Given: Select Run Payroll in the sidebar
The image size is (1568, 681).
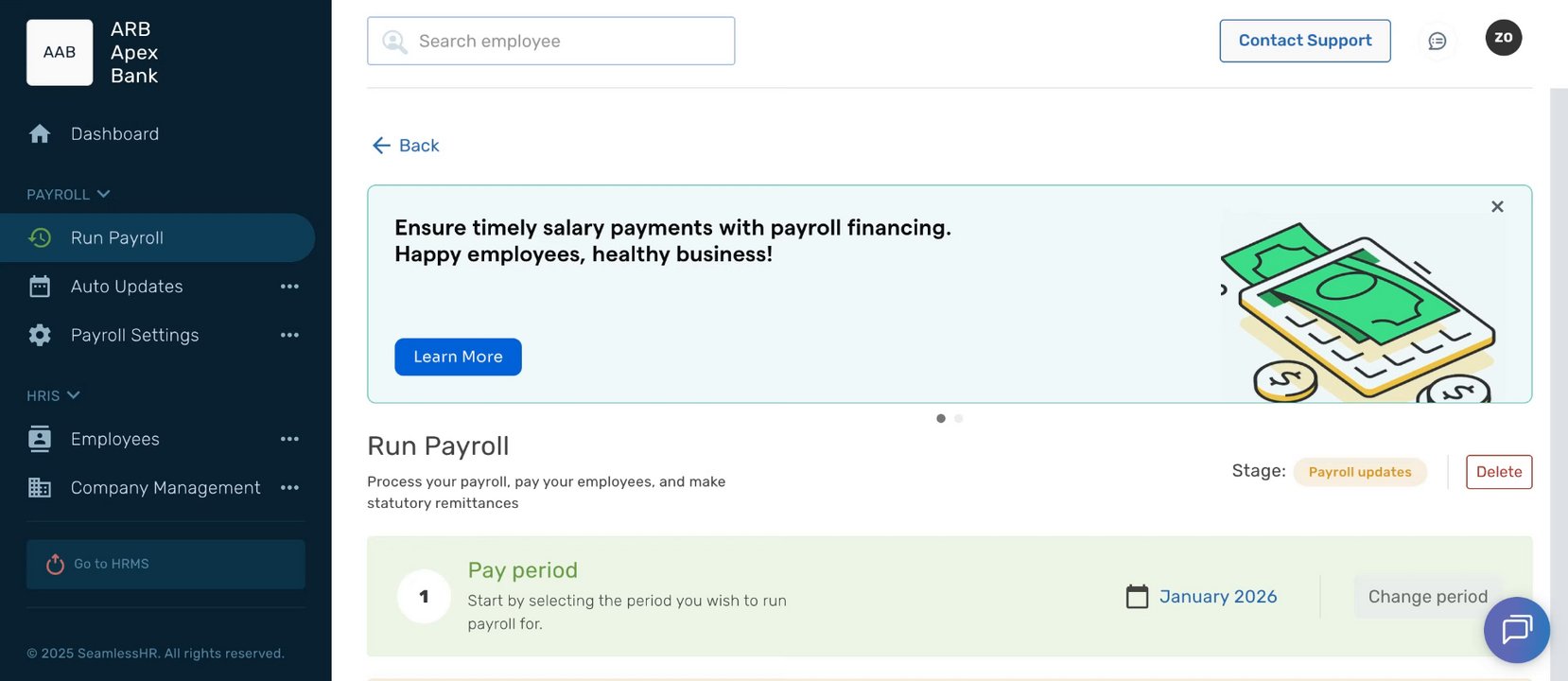Looking at the screenshot, I should pyautogui.click(x=117, y=238).
